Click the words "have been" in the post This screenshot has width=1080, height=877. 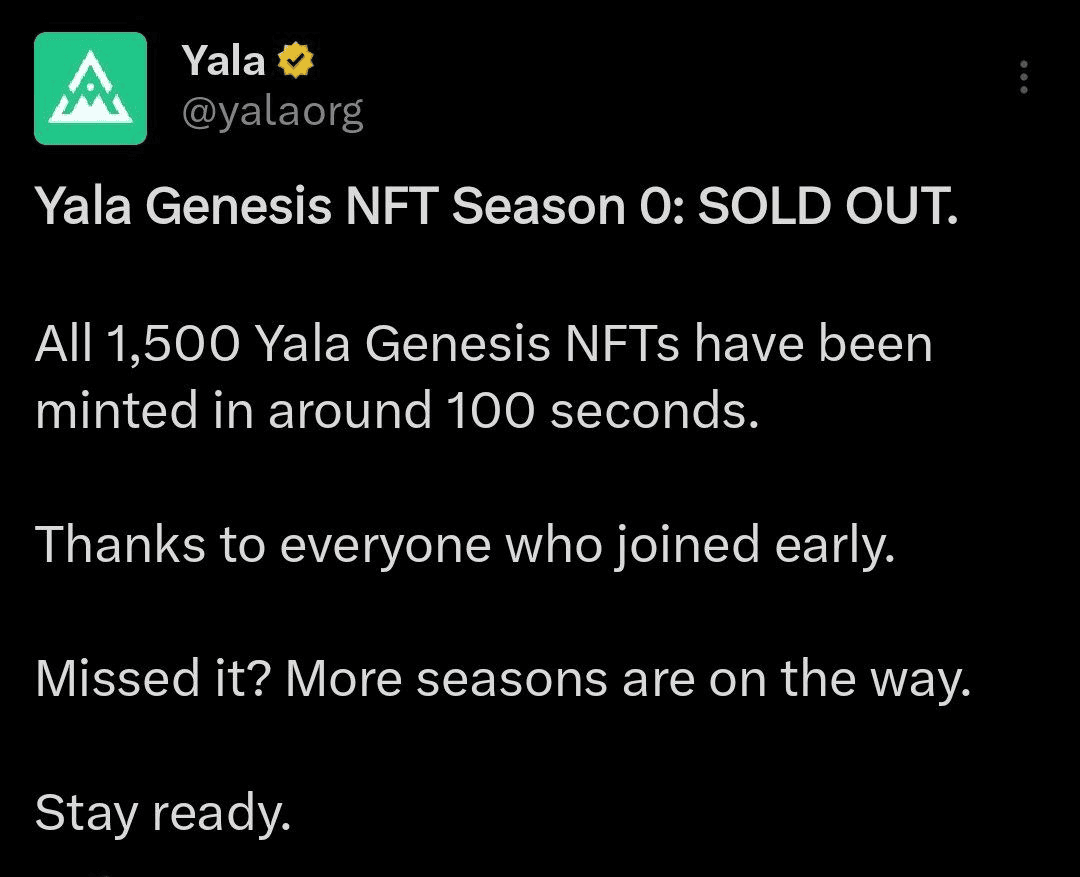(813, 343)
